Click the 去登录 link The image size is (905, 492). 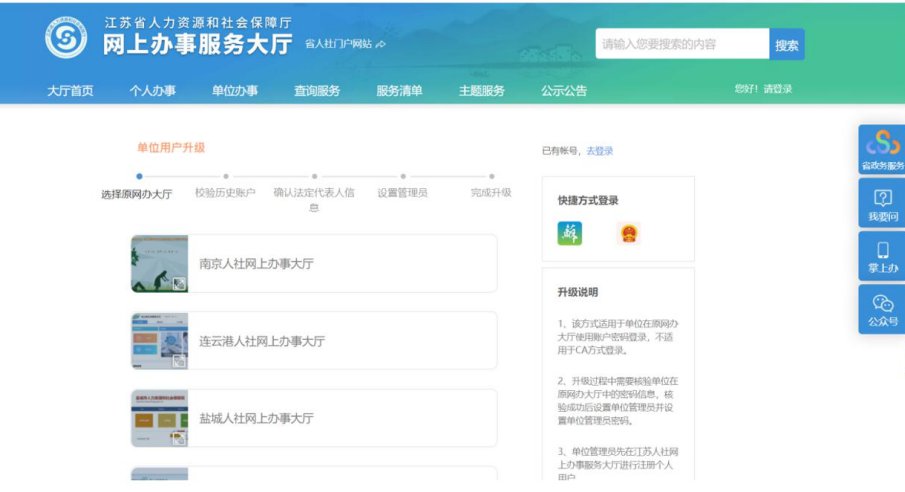click(600, 151)
